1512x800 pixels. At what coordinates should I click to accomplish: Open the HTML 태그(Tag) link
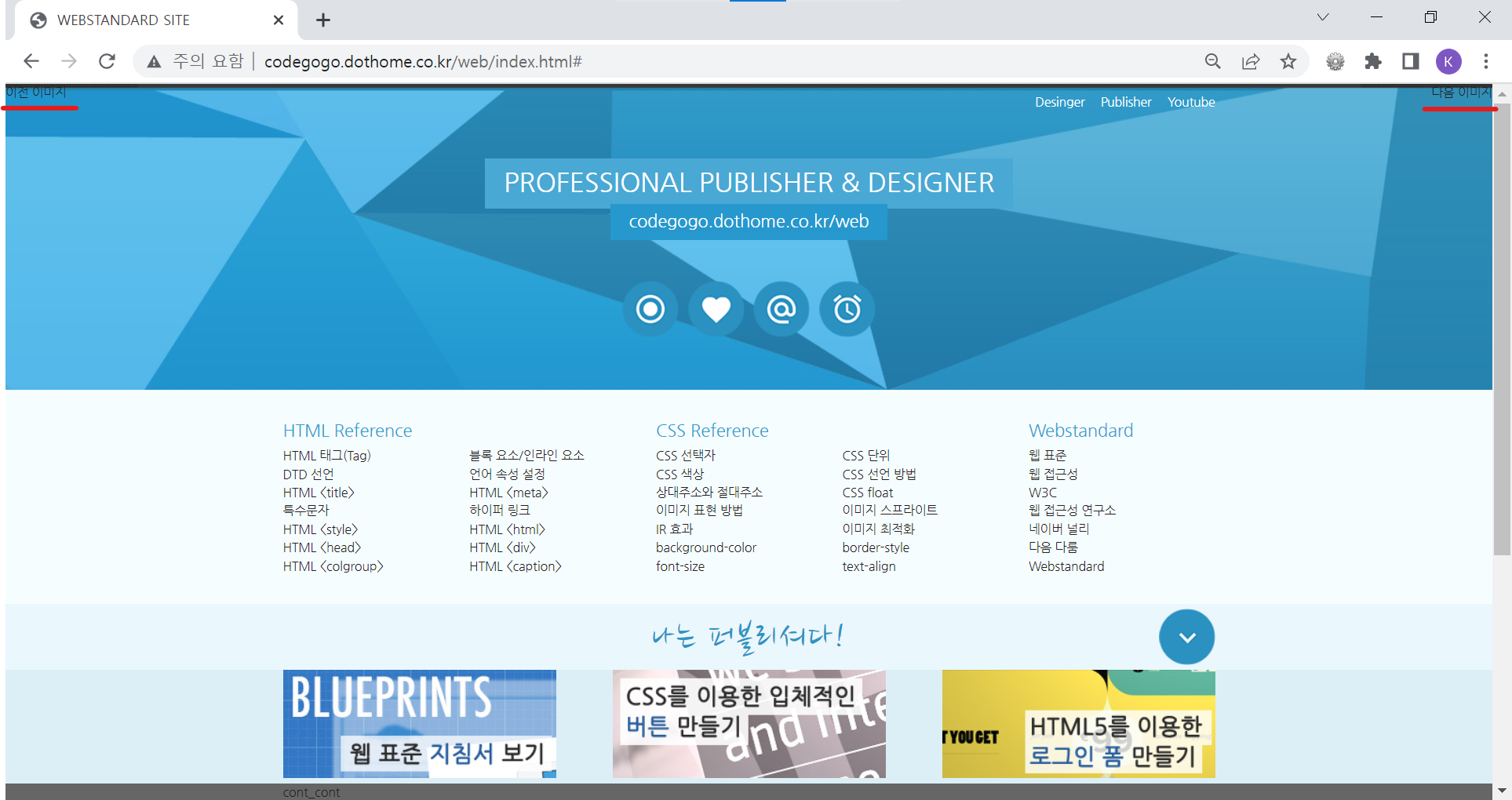[327, 456]
